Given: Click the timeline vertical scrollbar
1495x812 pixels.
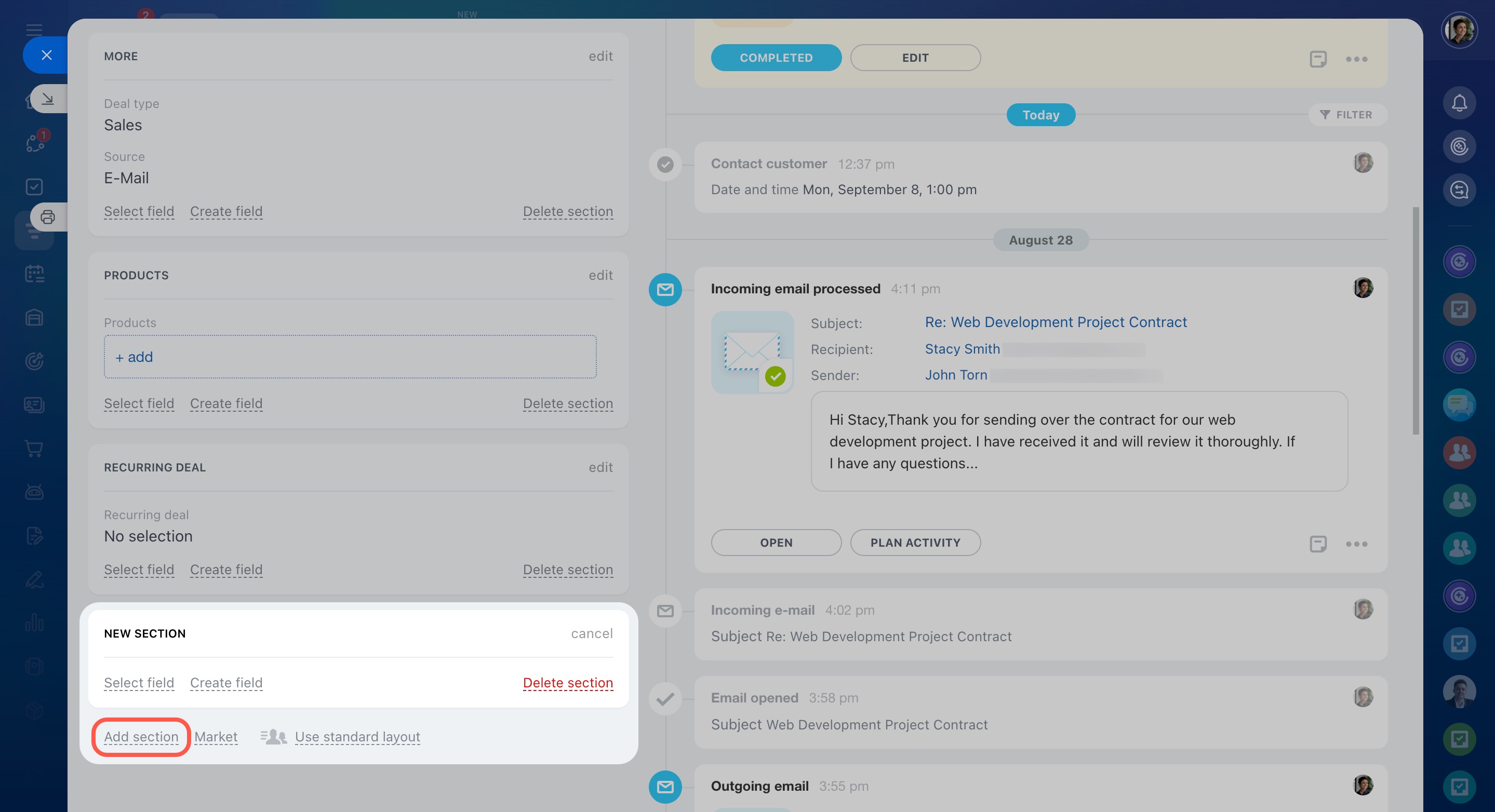Looking at the screenshot, I should pyautogui.click(x=1416, y=320).
